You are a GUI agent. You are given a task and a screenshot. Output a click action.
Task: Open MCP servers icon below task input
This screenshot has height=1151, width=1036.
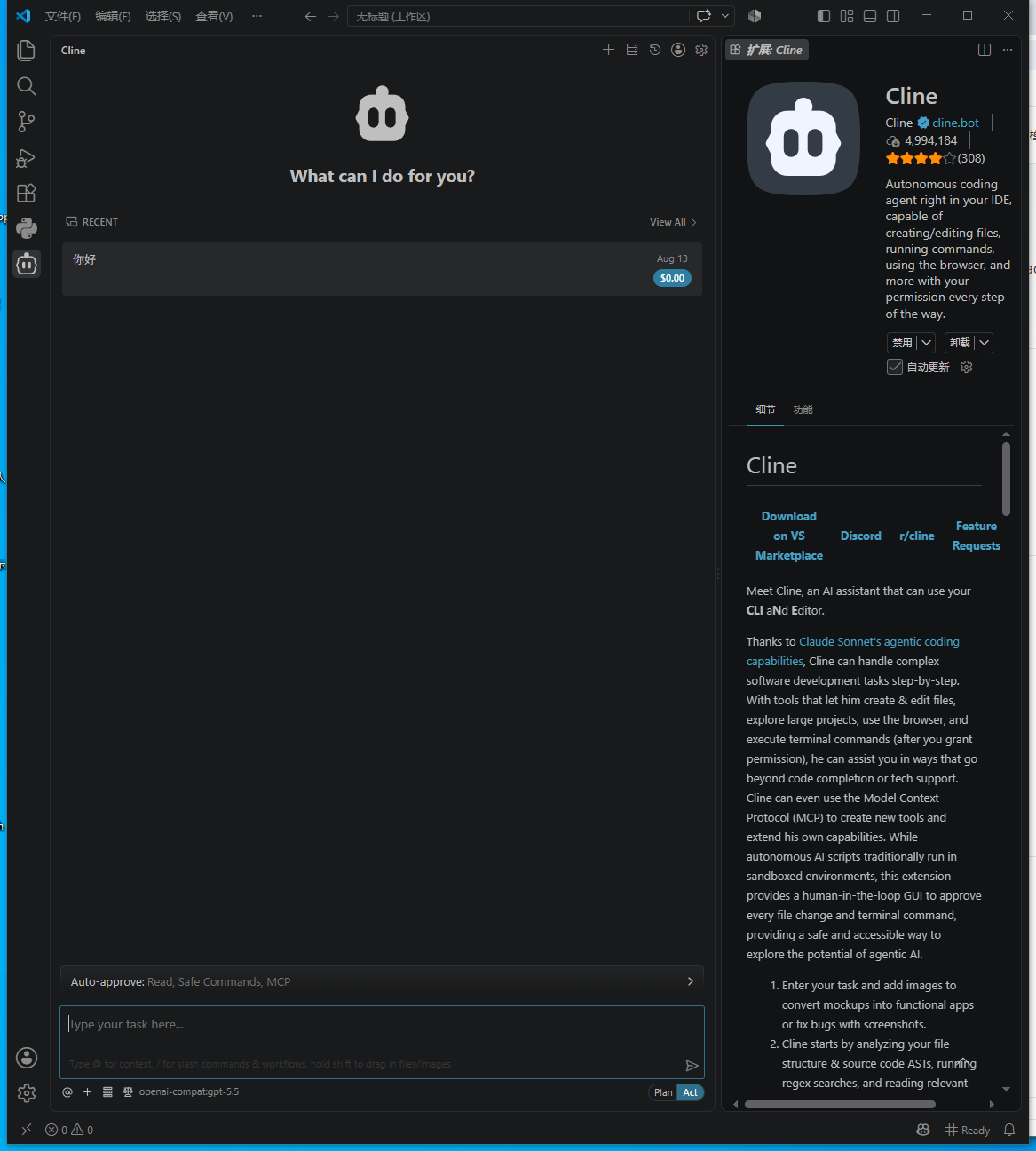click(107, 1092)
